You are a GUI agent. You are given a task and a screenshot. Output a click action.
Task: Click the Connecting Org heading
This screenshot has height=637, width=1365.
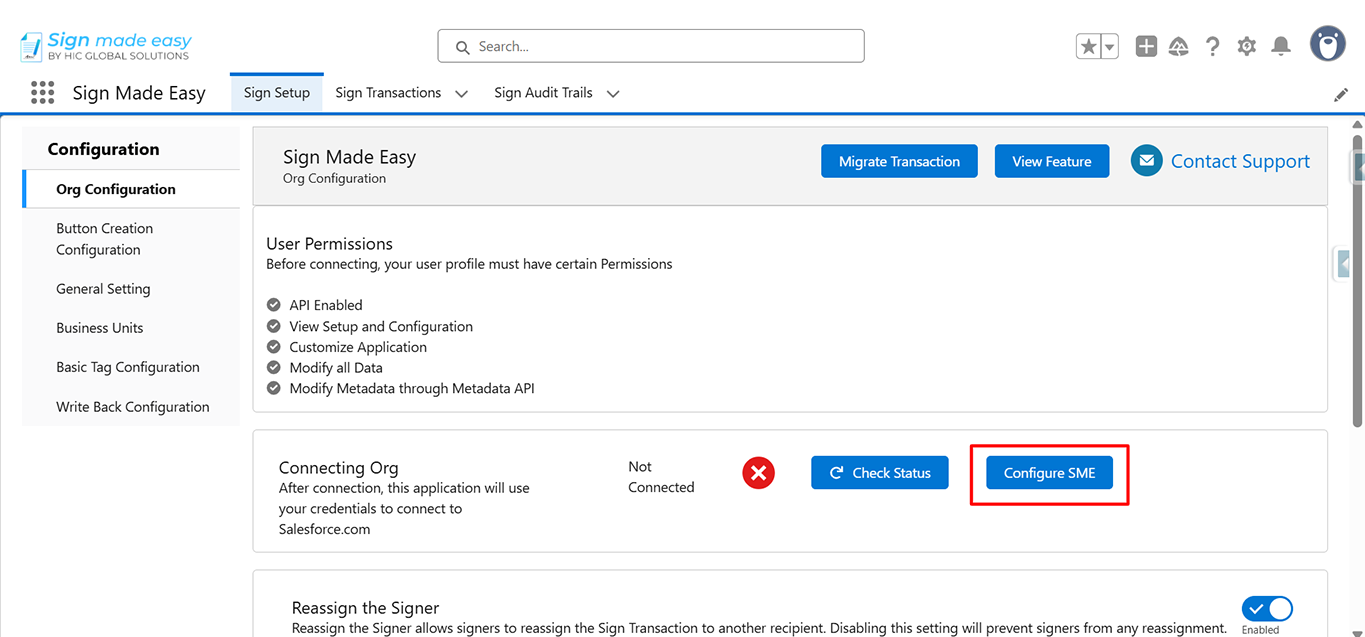[x=338, y=468]
